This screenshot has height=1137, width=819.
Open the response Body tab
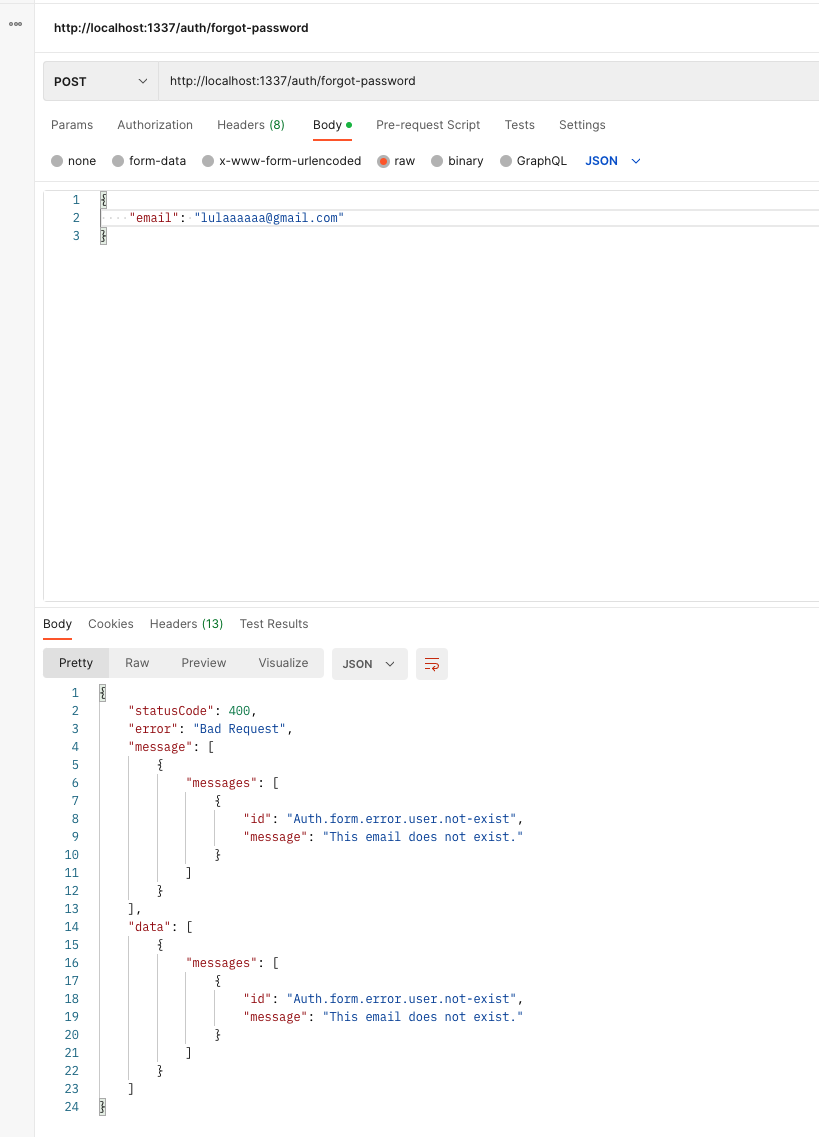[57, 624]
